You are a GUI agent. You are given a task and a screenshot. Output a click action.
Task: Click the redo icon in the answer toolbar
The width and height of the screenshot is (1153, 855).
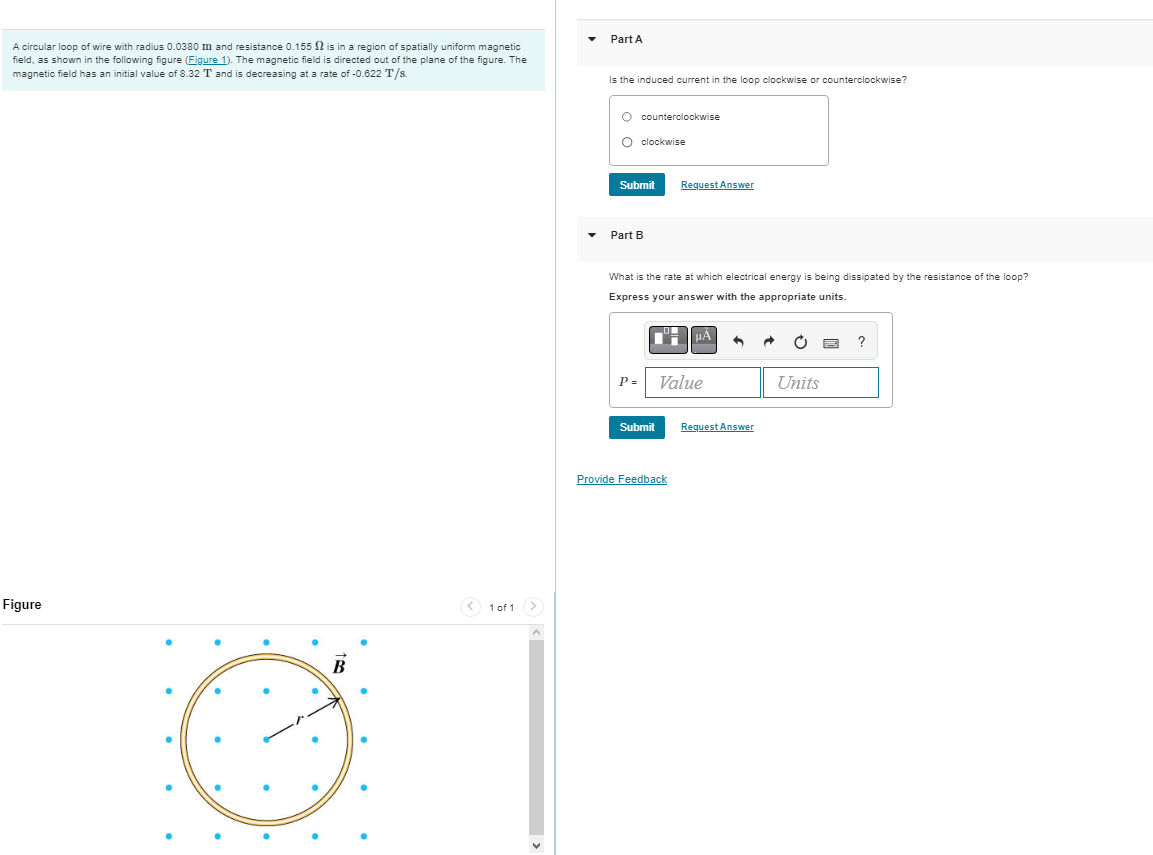pyautogui.click(x=768, y=340)
